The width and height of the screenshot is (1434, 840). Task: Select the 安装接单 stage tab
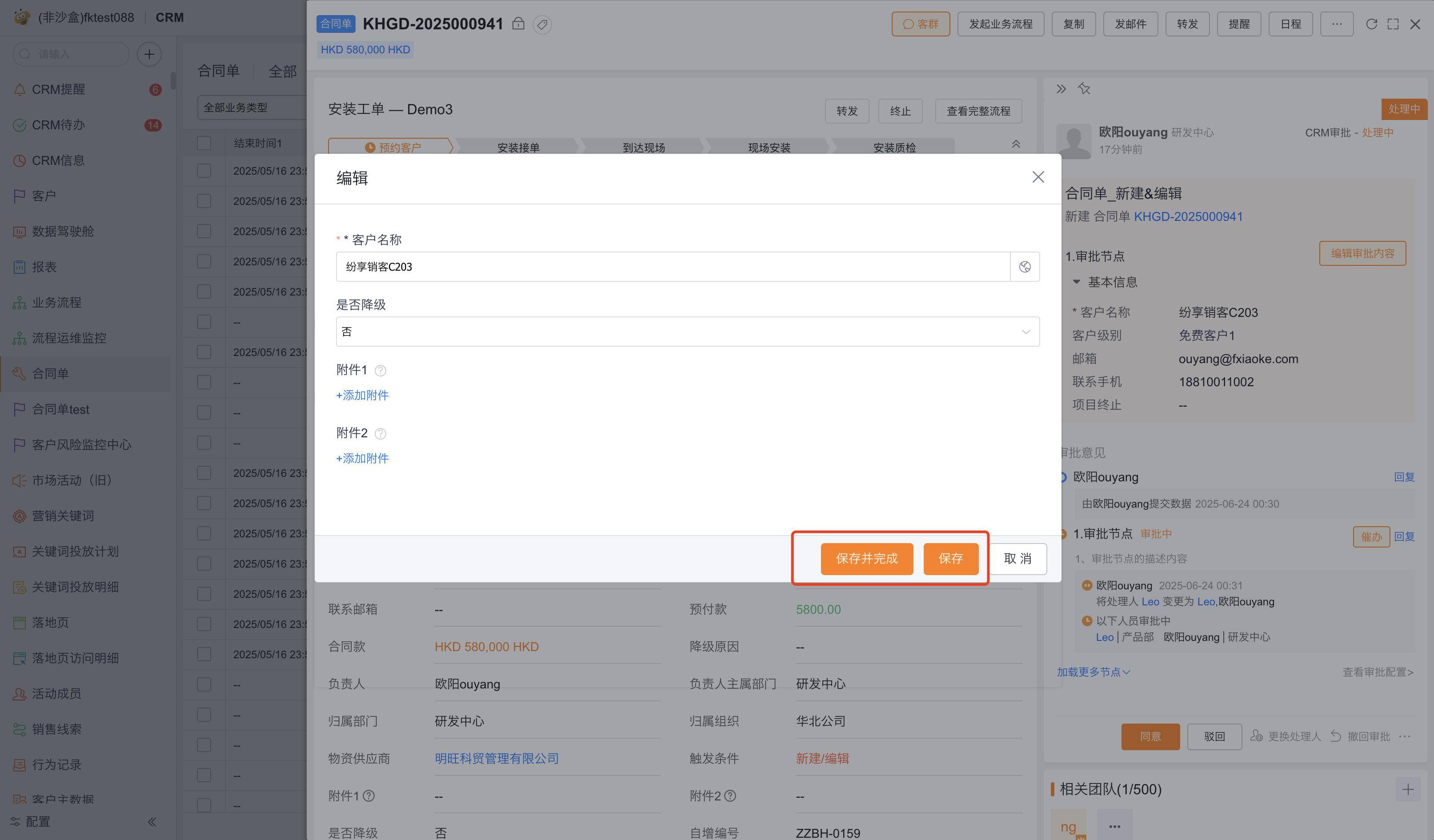click(x=518, y=148)
